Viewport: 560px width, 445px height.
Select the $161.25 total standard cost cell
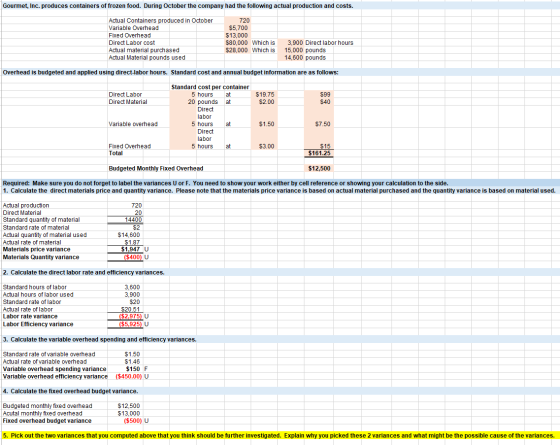pos(319,154)
